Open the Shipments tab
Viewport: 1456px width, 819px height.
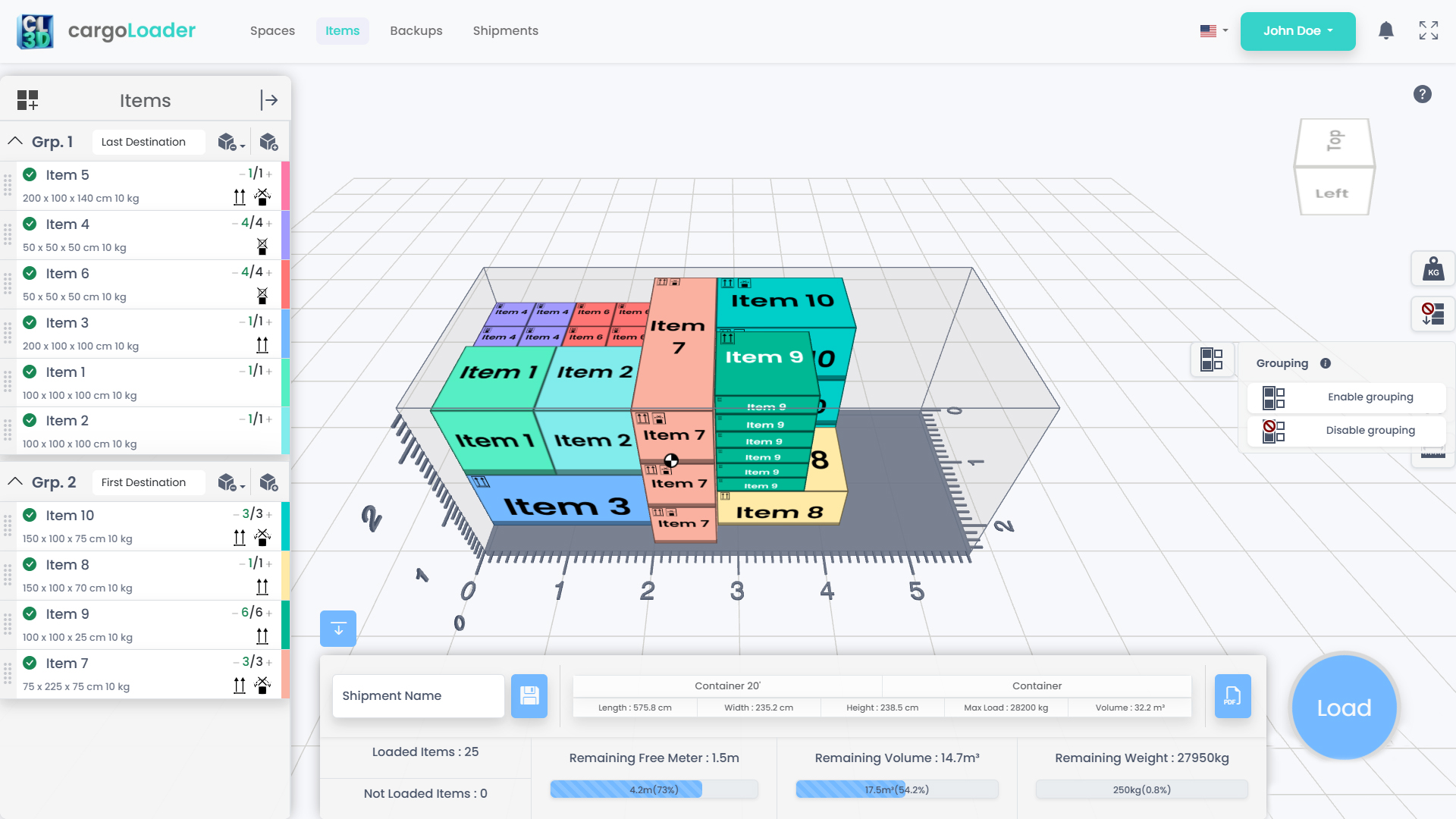pos(506,31)
